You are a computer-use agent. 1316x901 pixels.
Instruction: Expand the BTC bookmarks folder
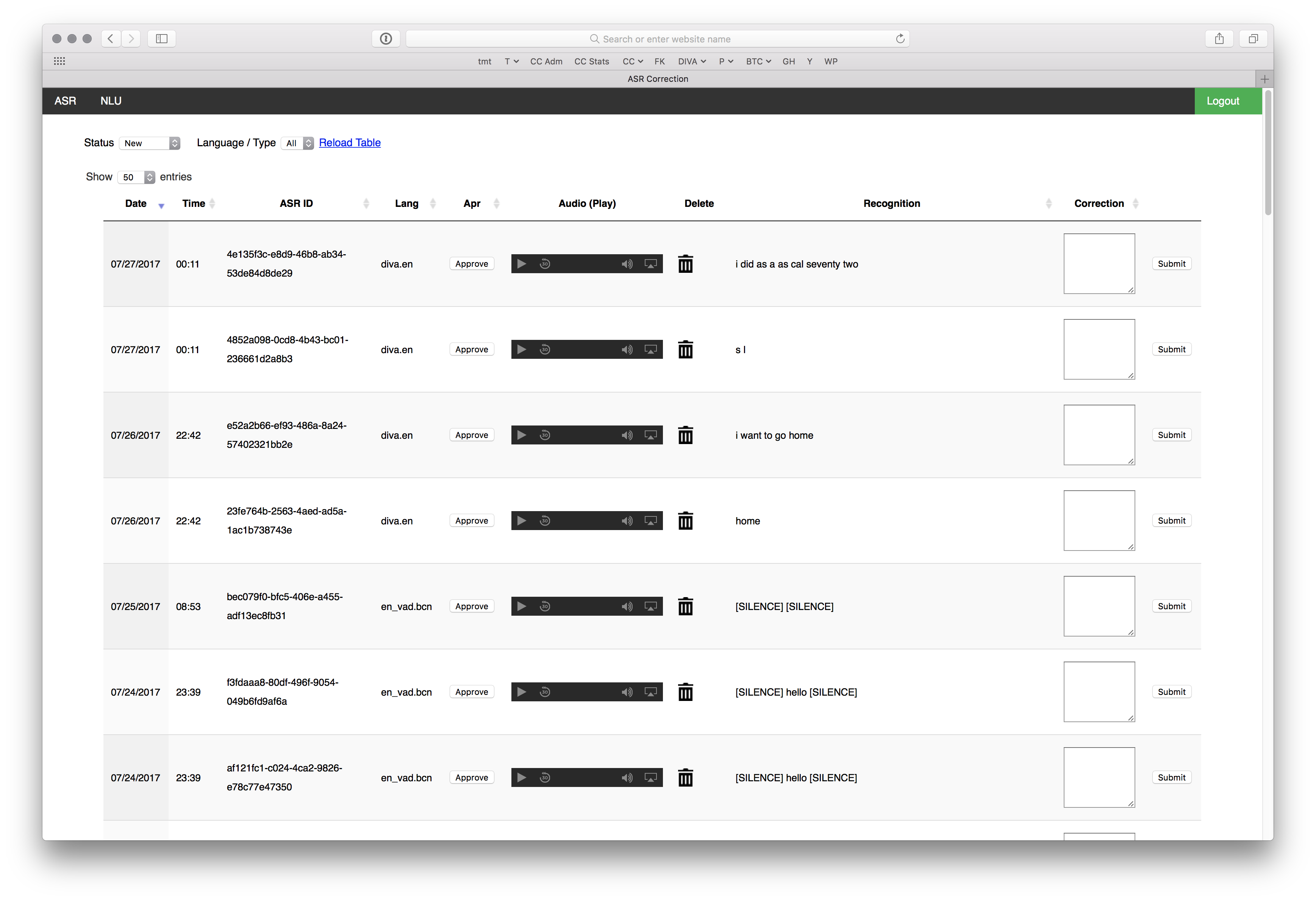(x=758, y=61)
